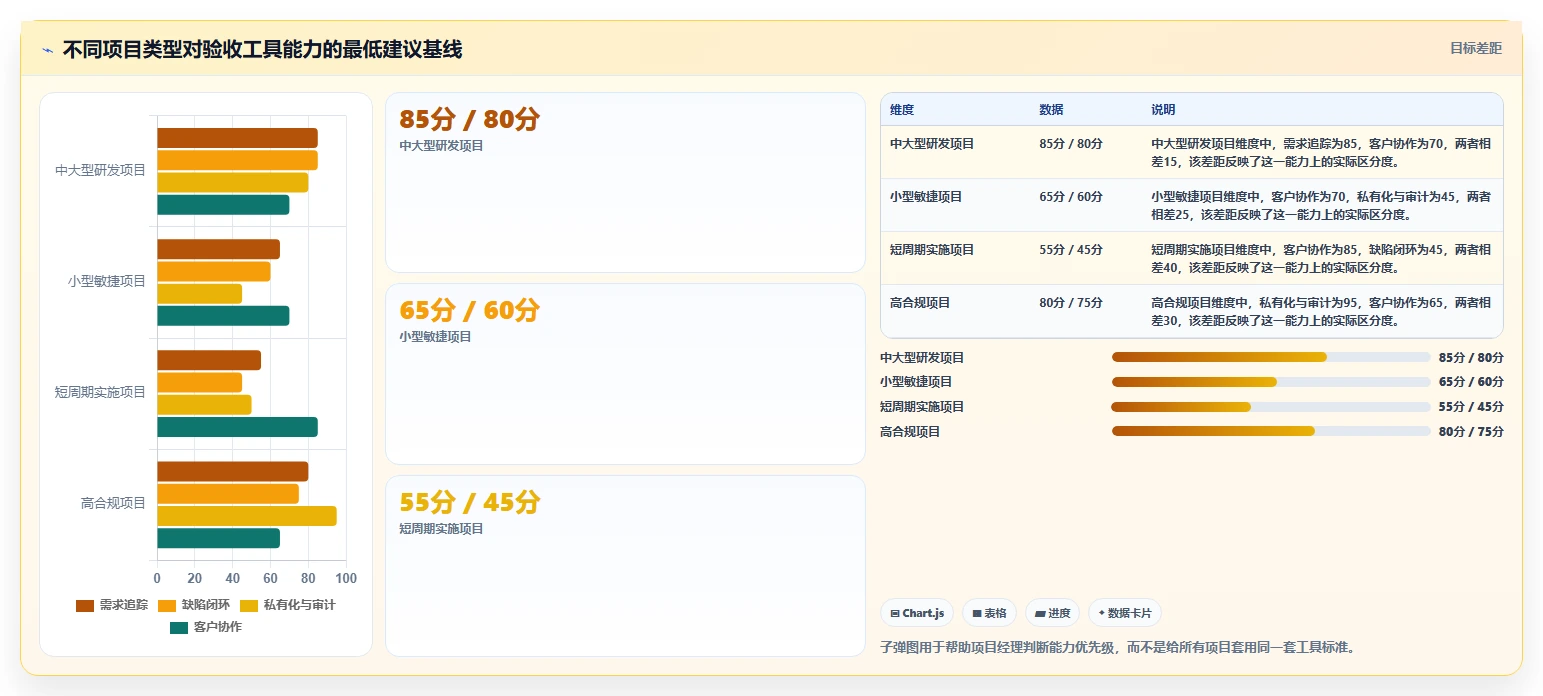The width and height of the screenshot is (1543, 696).
Task: Open the 55分 / 45分 data card
Action: (625, 566)
